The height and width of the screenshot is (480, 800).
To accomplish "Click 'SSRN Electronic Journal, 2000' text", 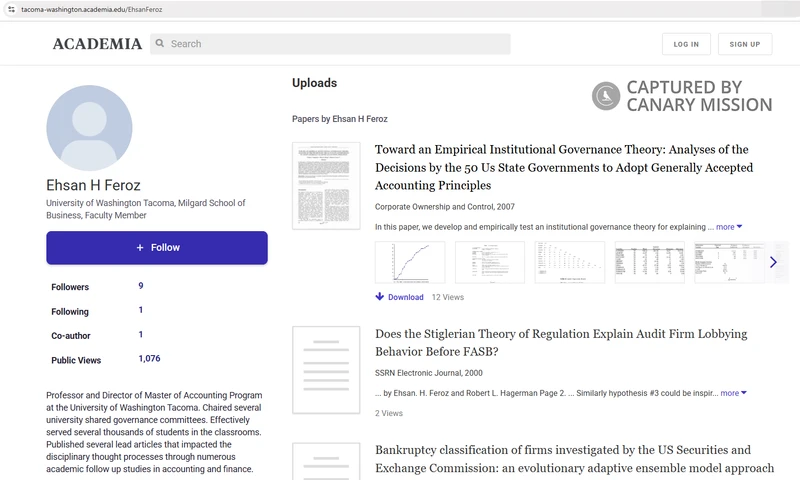I will (x=429, y=373).
